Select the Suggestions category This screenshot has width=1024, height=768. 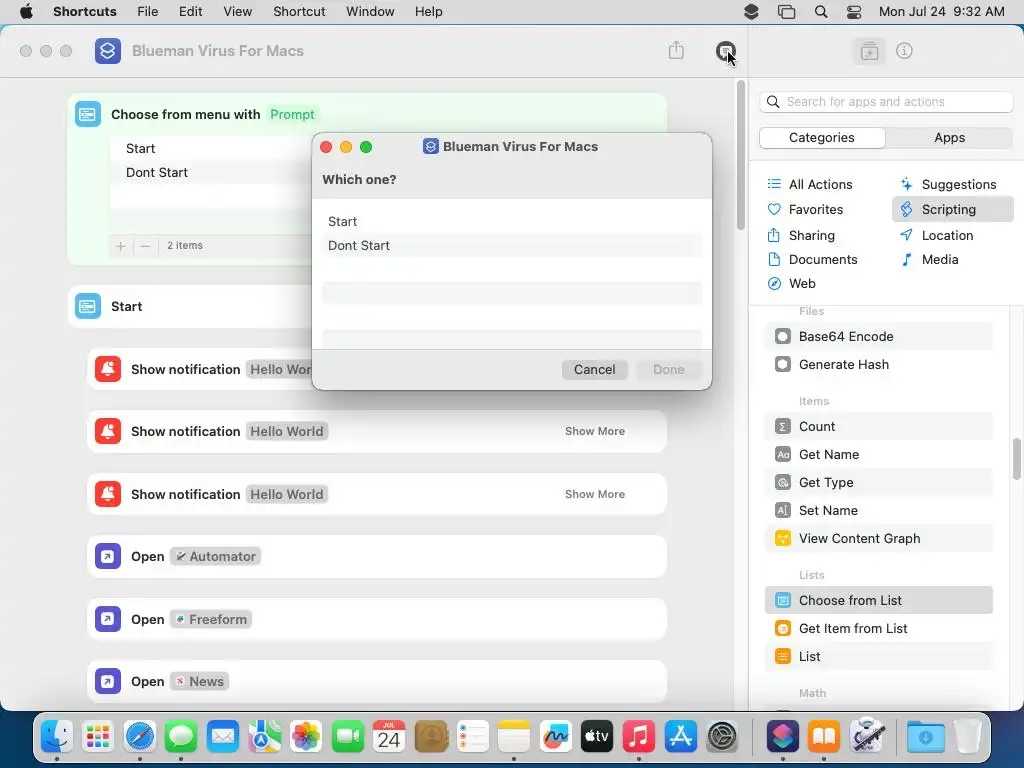948,184
